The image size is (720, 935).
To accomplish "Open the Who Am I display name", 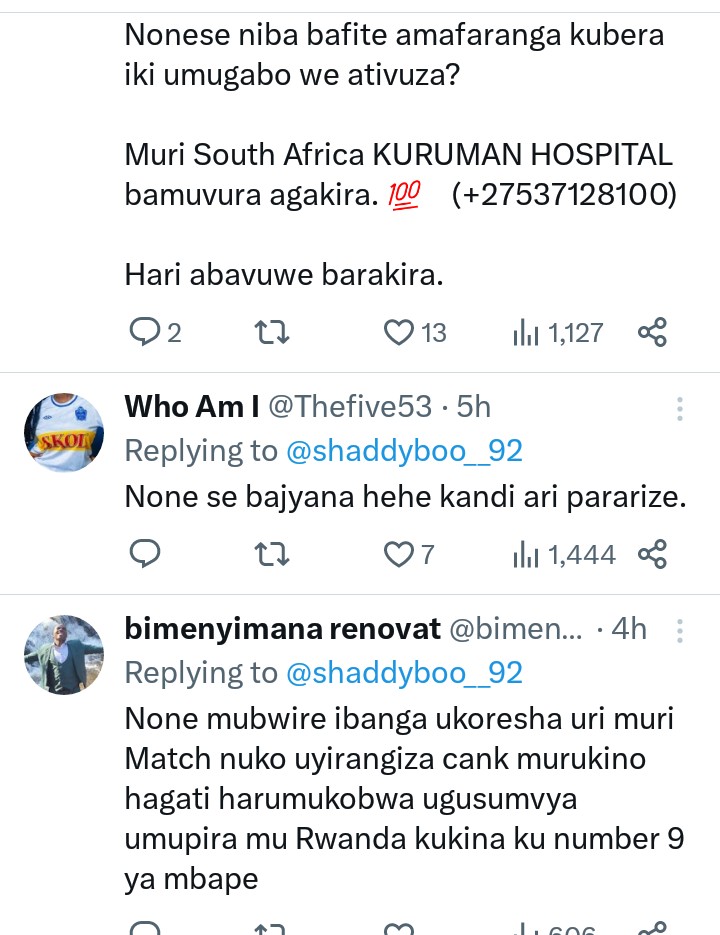I will click(x=190, y=407).
